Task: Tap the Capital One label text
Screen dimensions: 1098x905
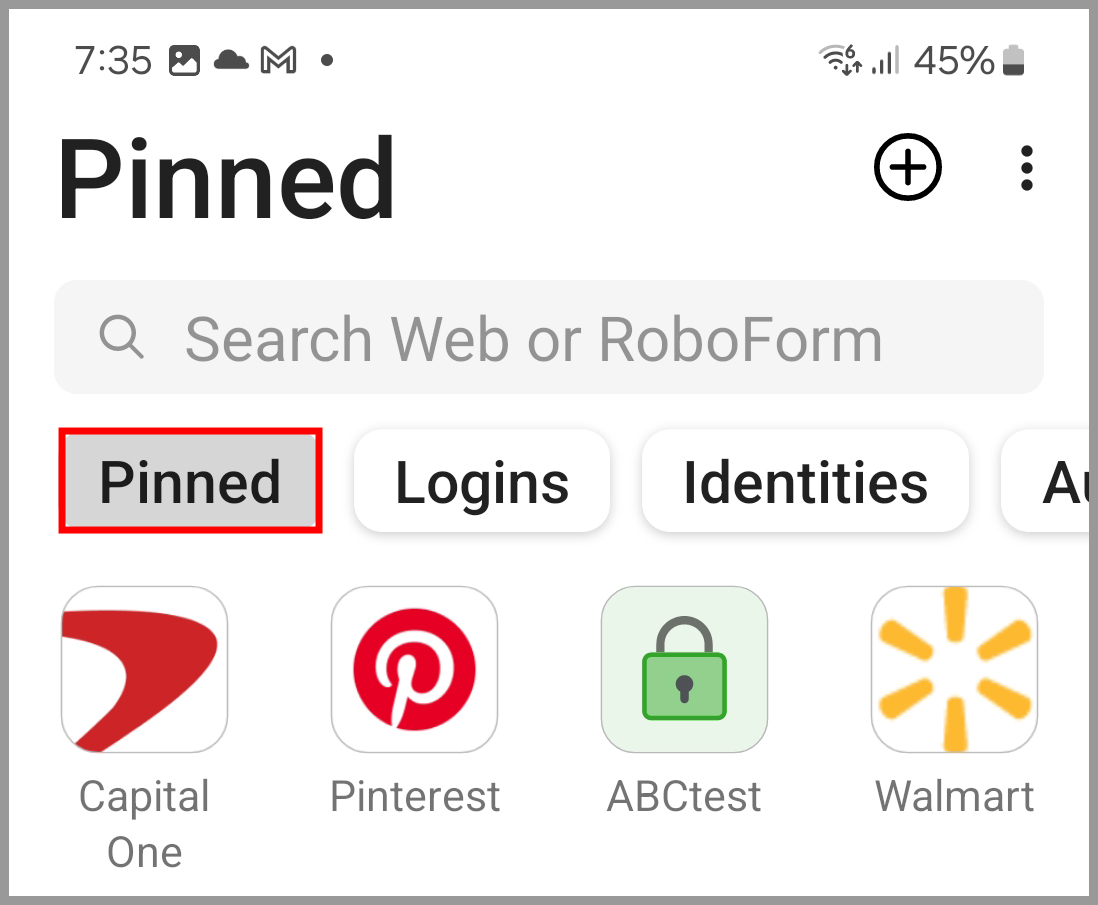Action: (144, 824)
